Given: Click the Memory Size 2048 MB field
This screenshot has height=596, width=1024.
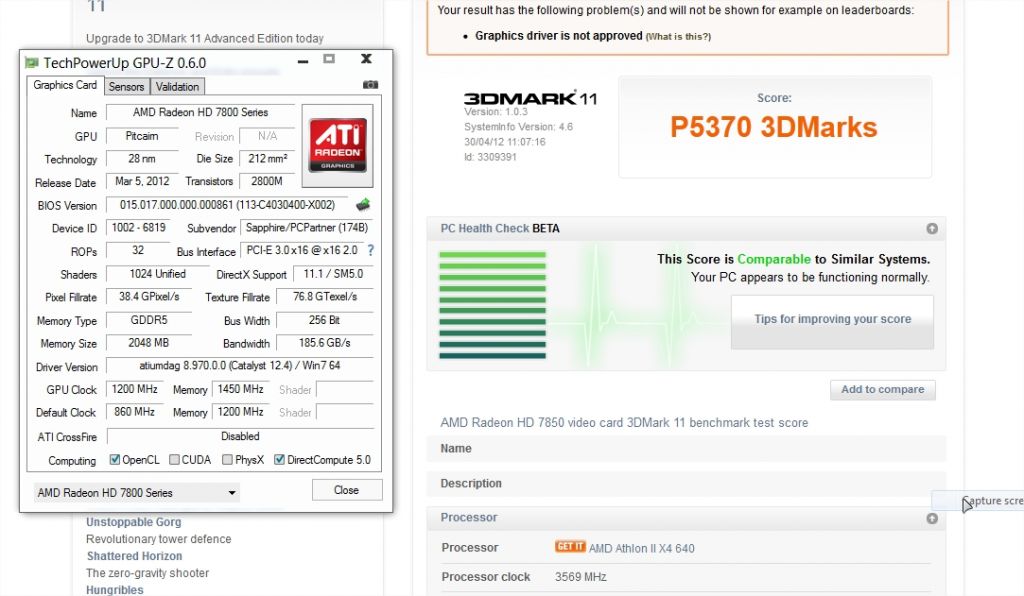Looking at the screenshot, I should click(x=149, y=343).
